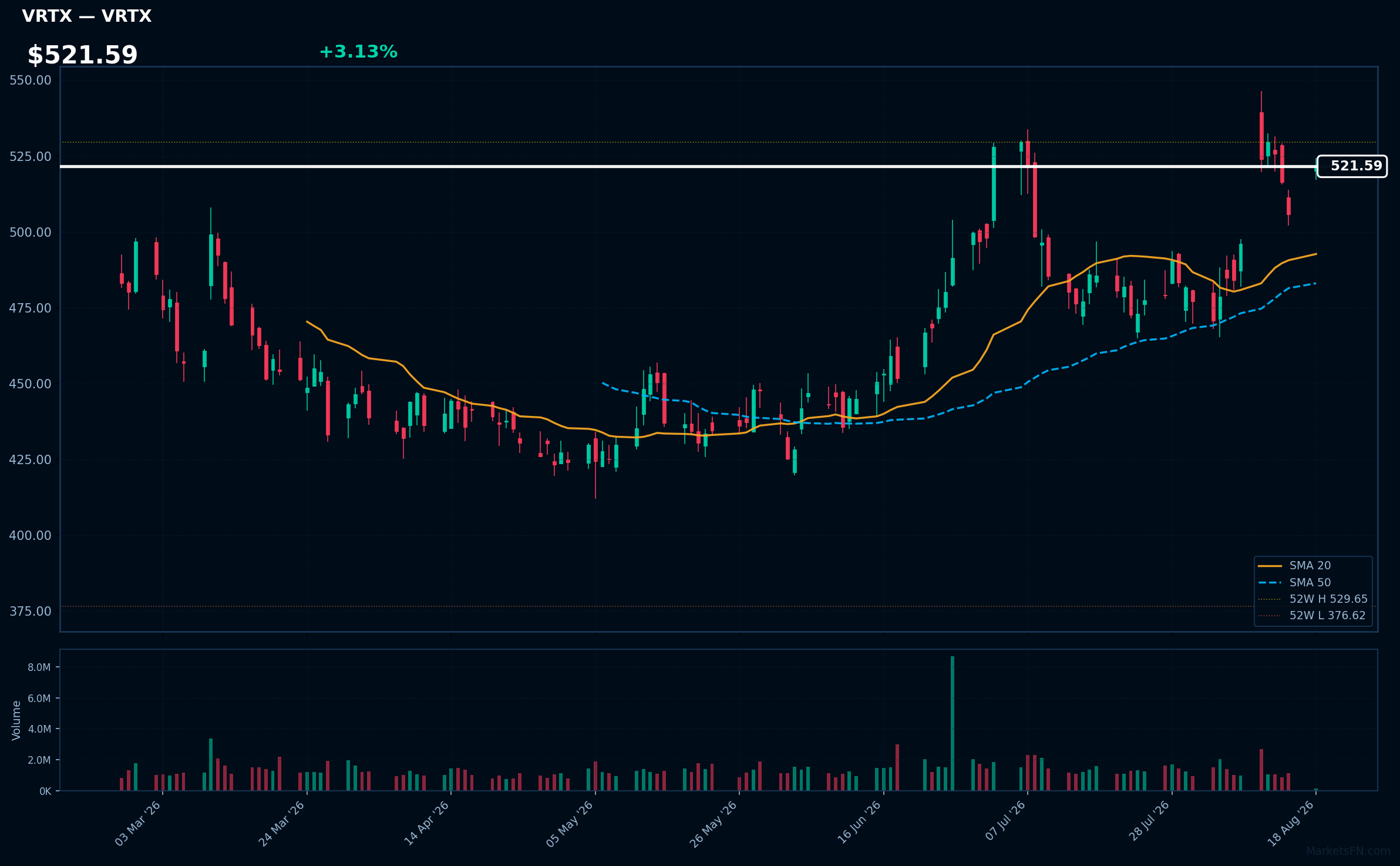Click the tallest volume bar above 8.0M
1400x866 pixels.
953,723
